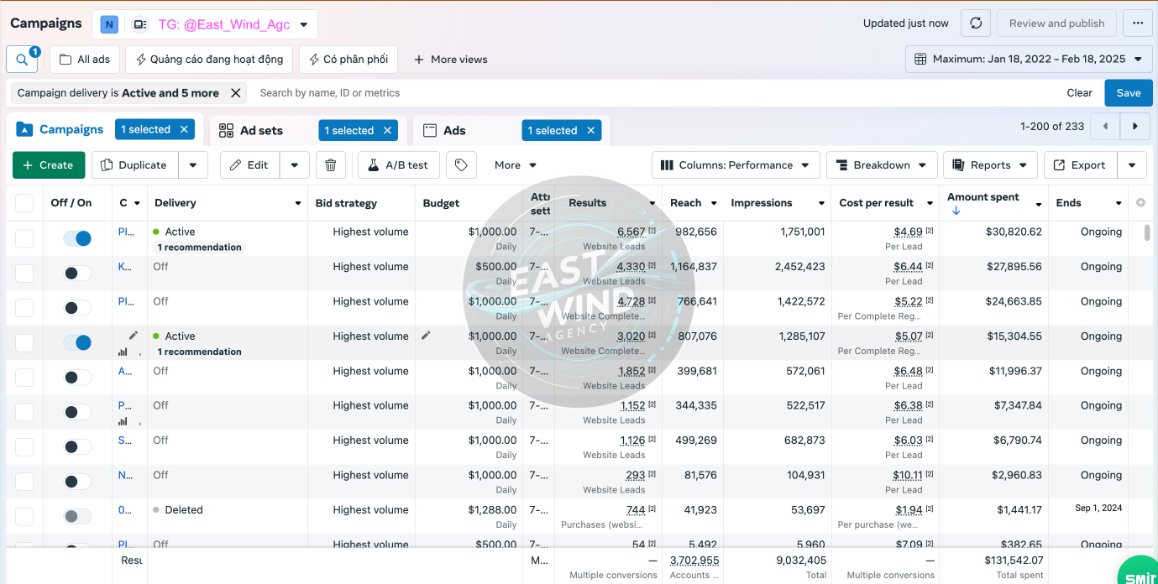
Task: Toggle off the $30,820.62 campaign
Action: (x=77, y=238)
